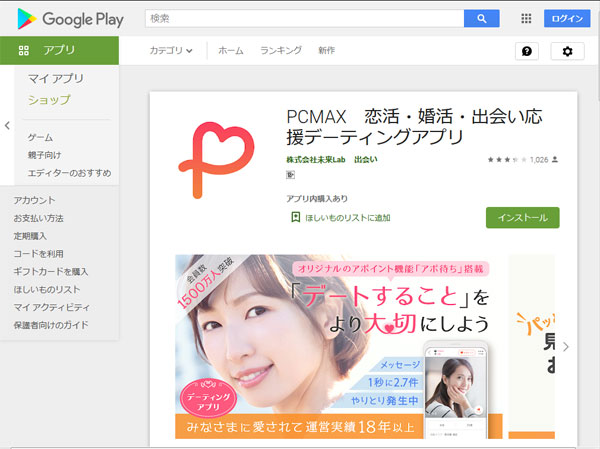Open 定期購入 link
600x449 pixels.
point(30,236)
